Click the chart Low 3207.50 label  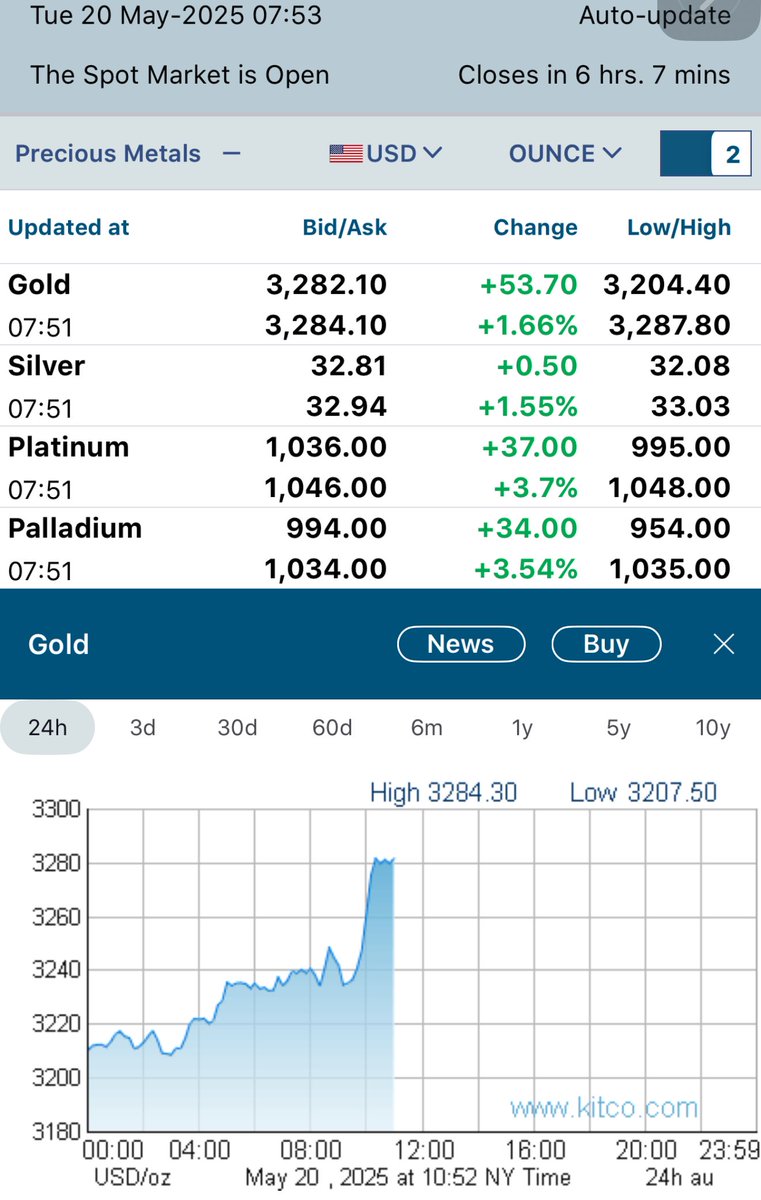[x=643, y=793]
